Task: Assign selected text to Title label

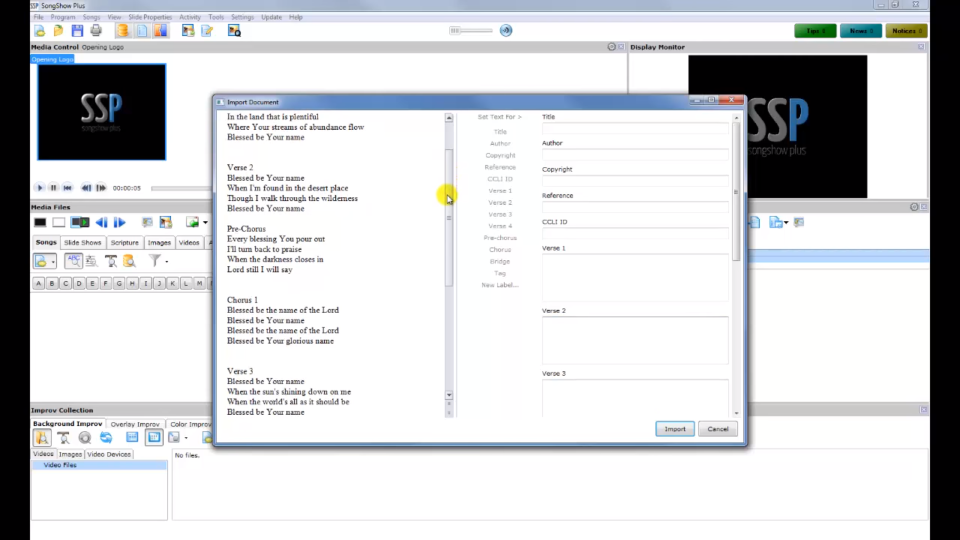Action: [x=500, y=132]
